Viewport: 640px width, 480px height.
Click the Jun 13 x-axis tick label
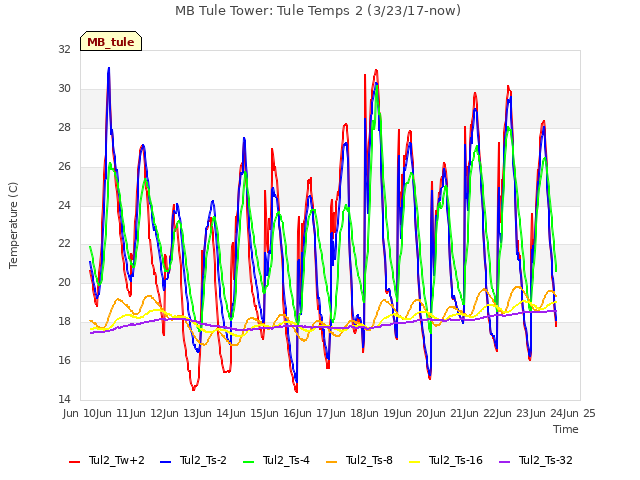pos(180,413)
